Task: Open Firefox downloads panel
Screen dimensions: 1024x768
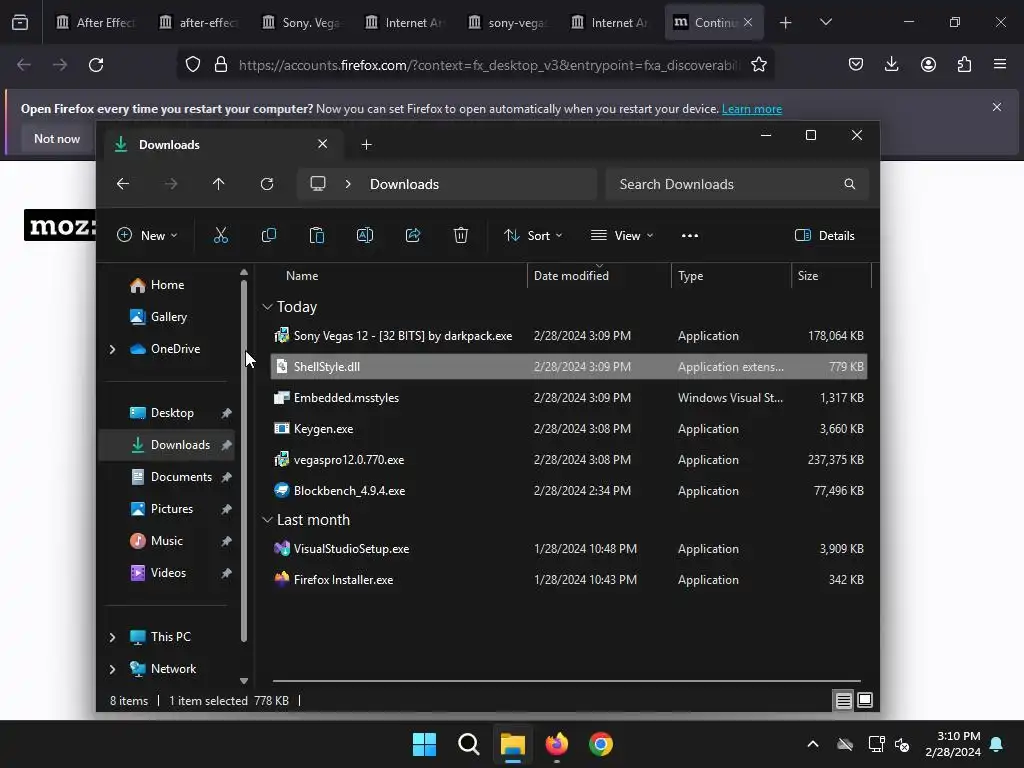Action: tap(891, 65)
